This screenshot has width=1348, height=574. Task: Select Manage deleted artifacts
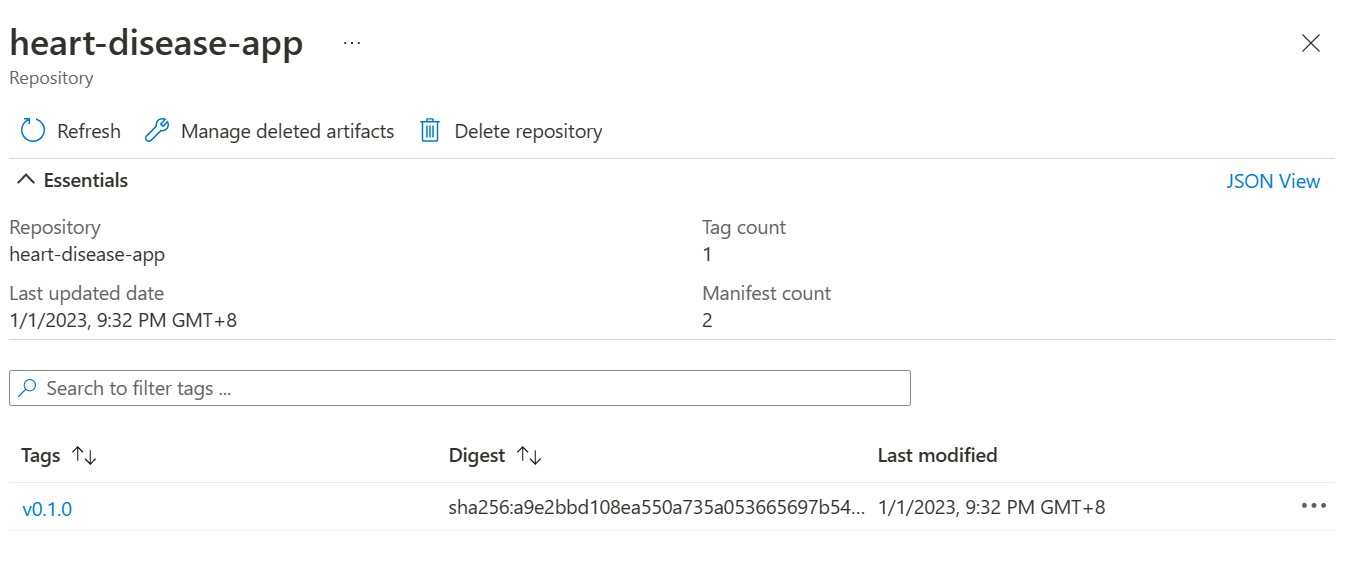click(287, 131)
